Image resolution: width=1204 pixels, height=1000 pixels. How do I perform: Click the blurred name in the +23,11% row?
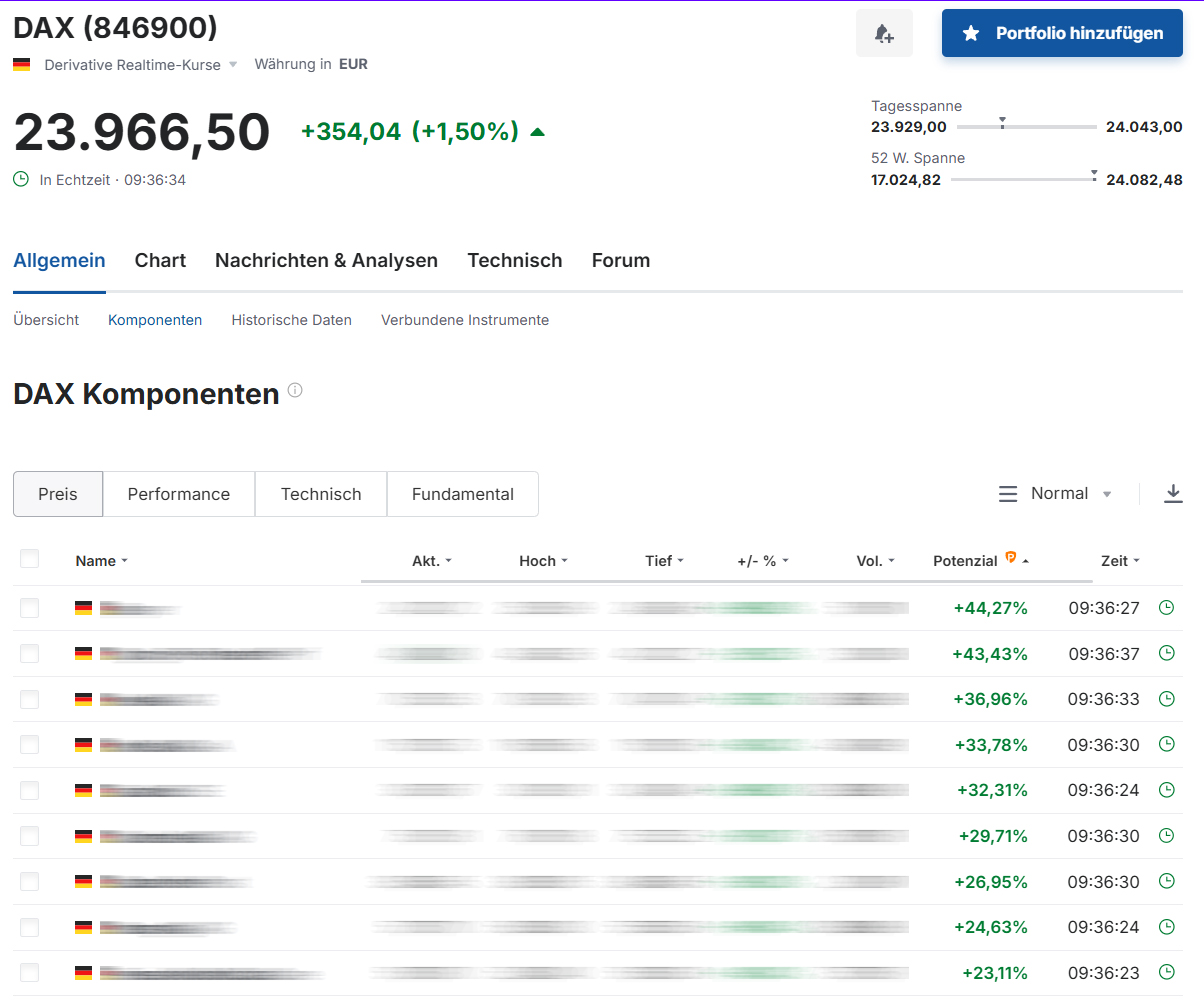tap(213, 972)
